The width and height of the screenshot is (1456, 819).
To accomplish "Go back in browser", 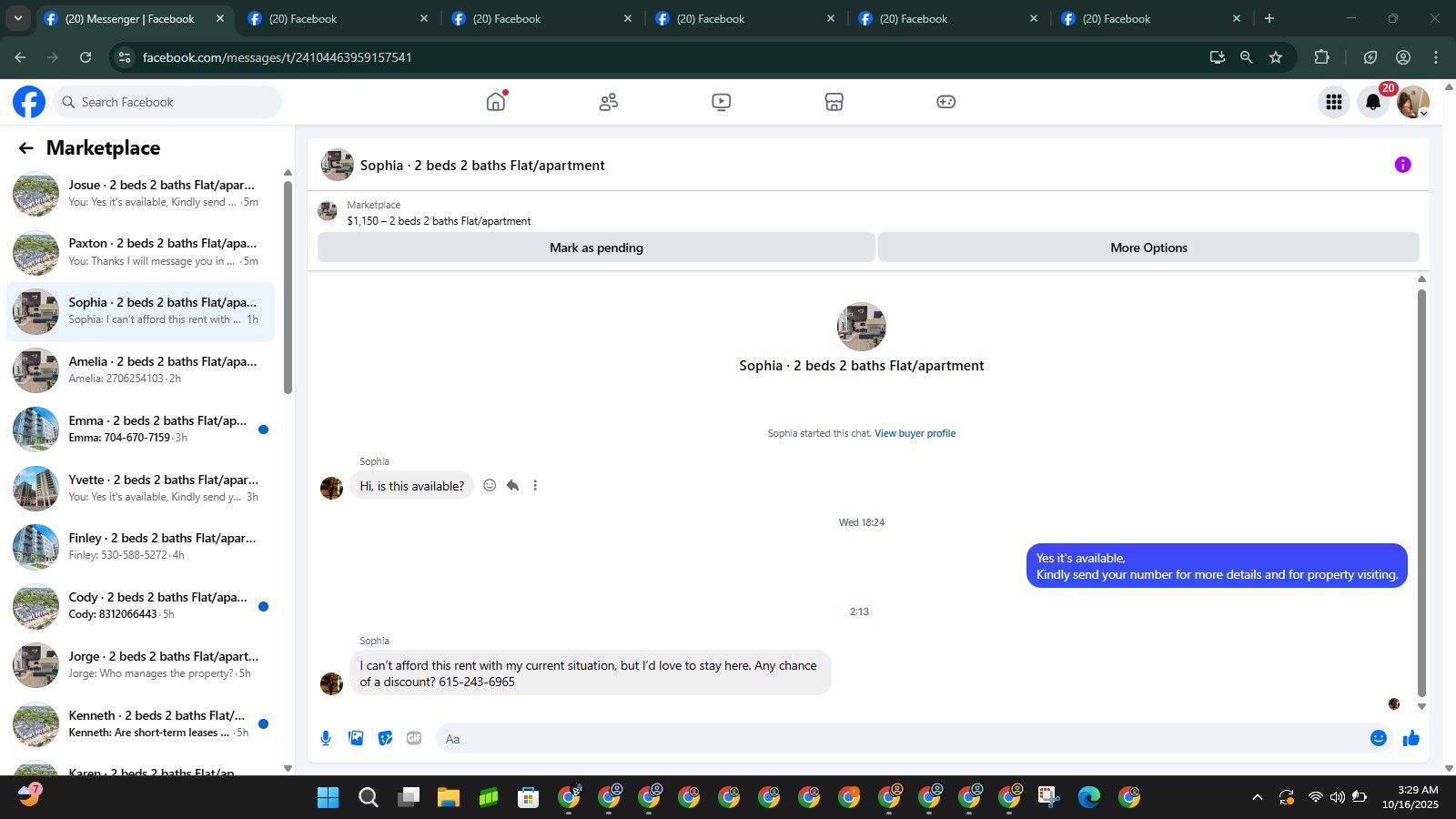I will (20, 57).
